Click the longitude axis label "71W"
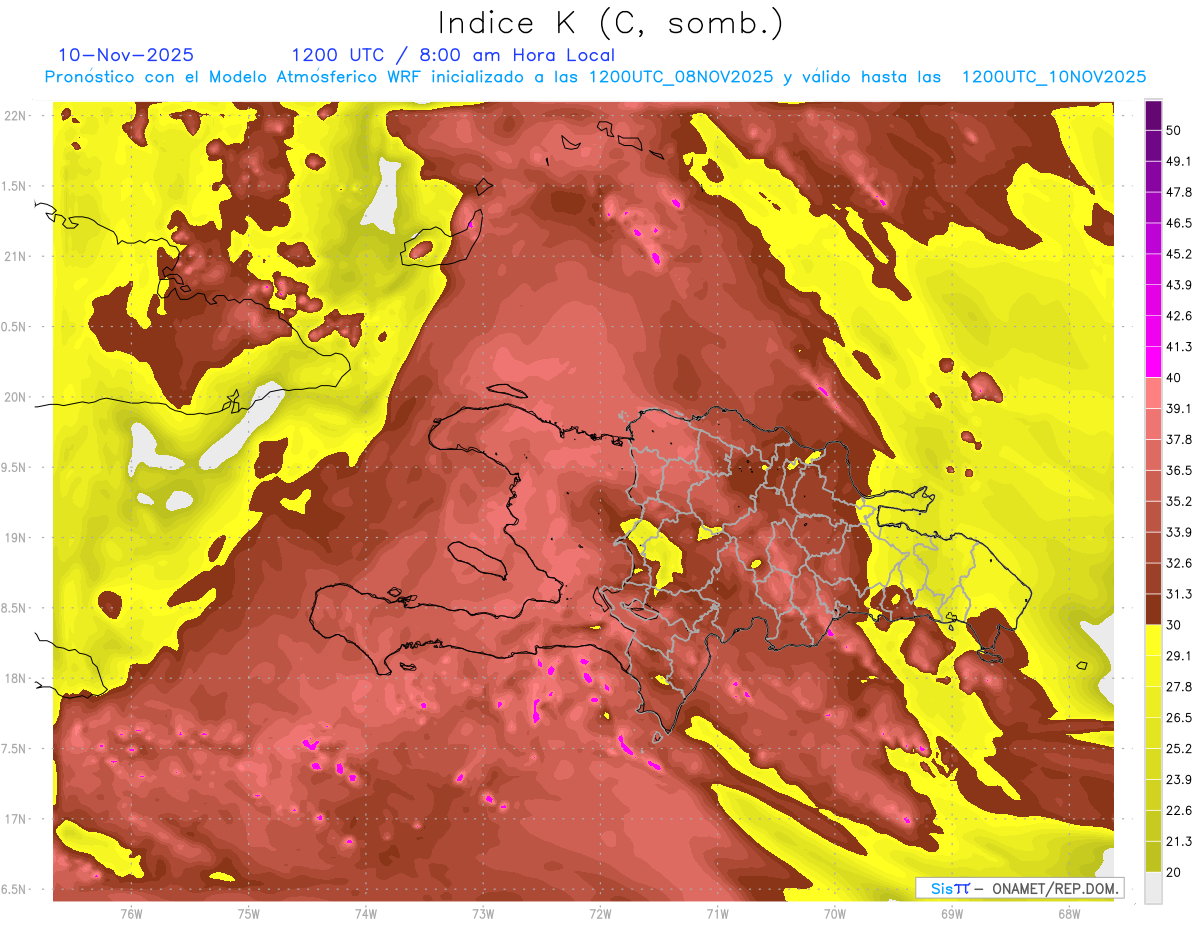Screen dimensions: 1200x927 (717, 913)
